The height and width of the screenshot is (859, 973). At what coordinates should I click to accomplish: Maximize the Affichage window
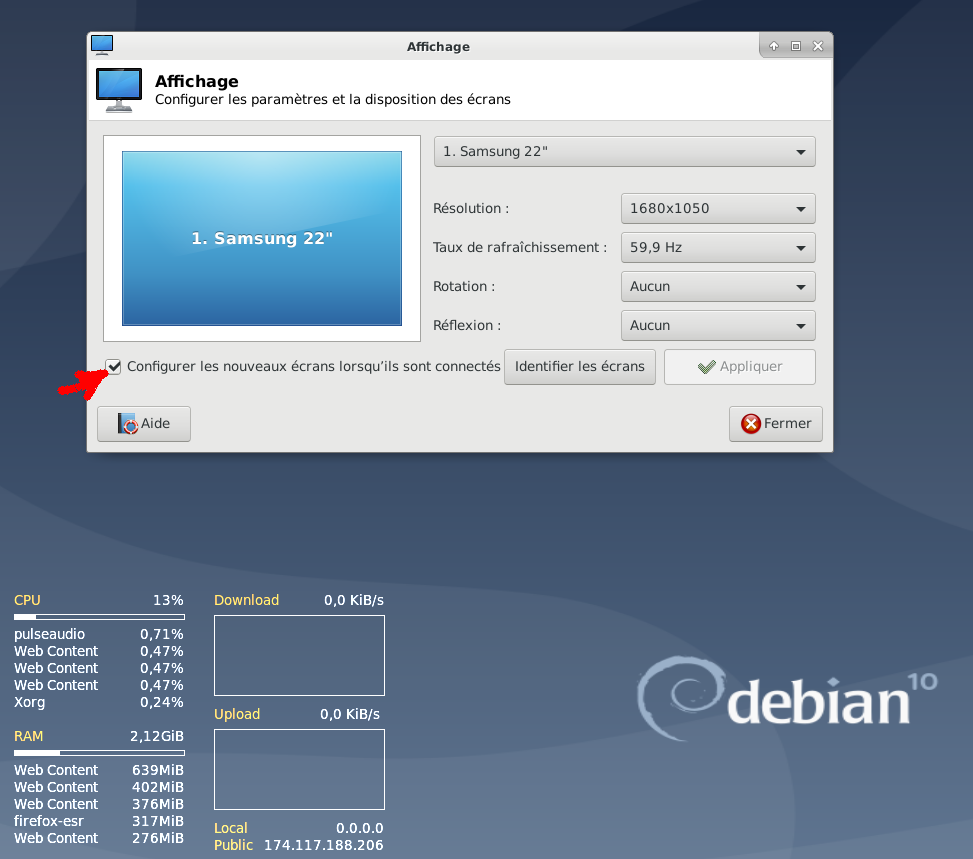click(796, 46)
